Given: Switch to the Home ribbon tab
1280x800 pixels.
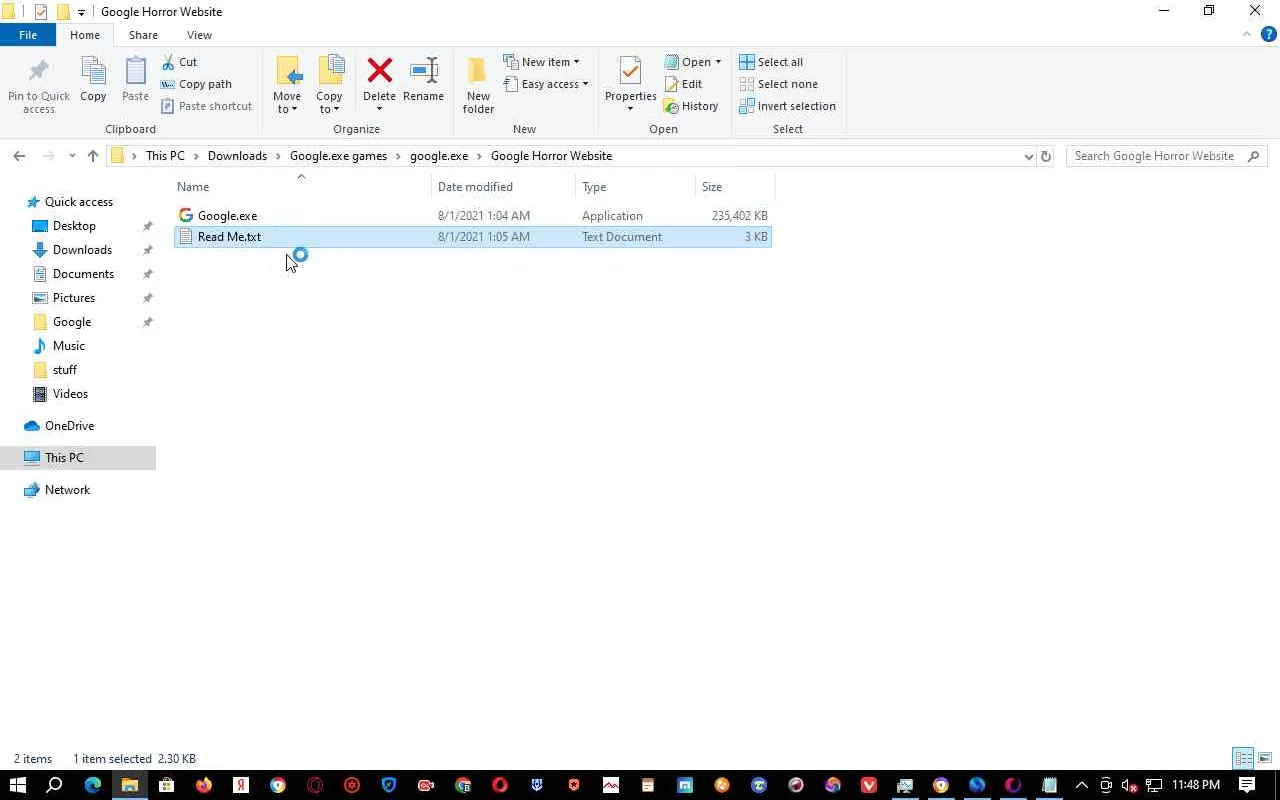Looking at the screenshot, I should (x=85, y=35).
